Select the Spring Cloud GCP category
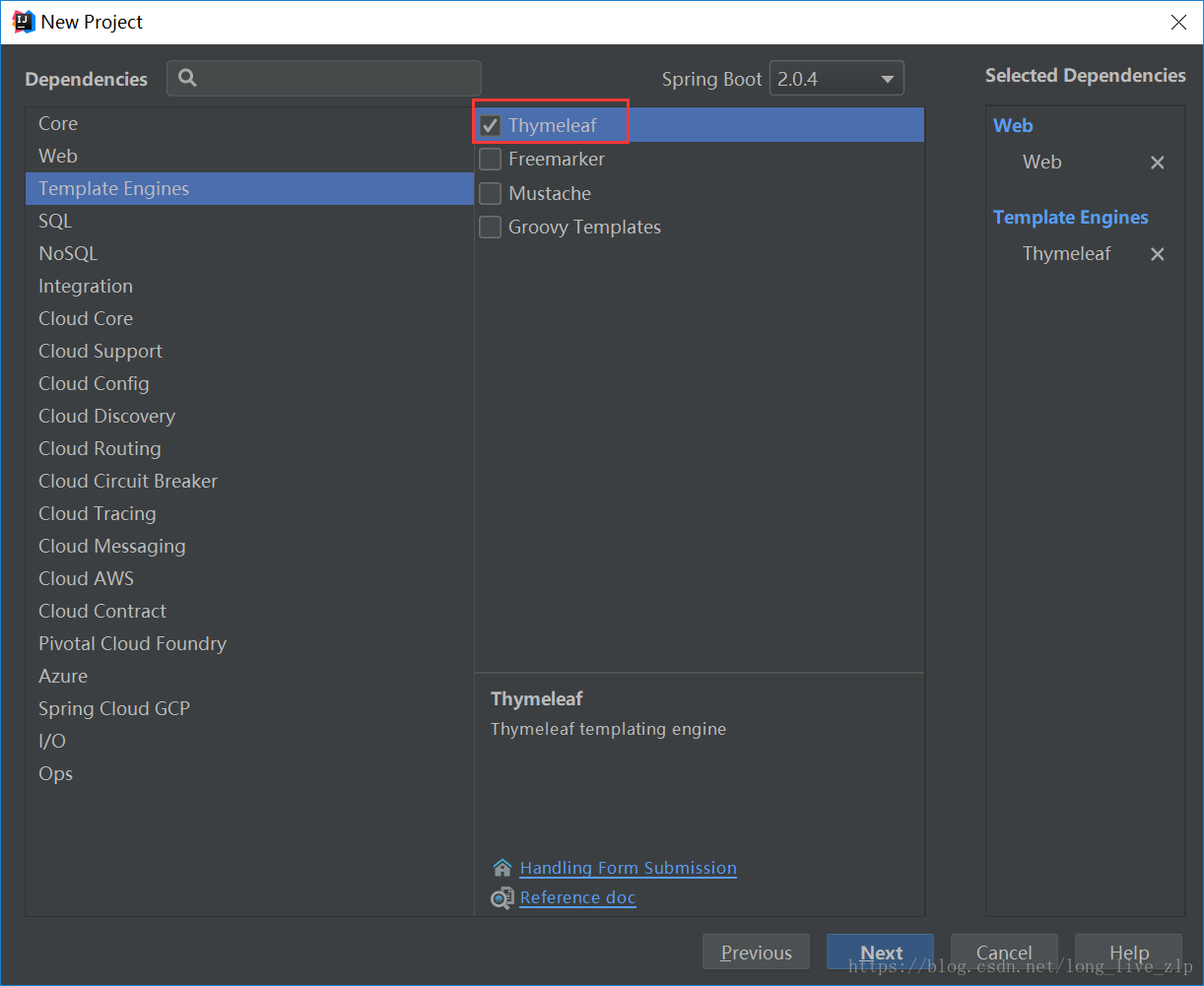 pyautogui.click(x=249, y=708)
